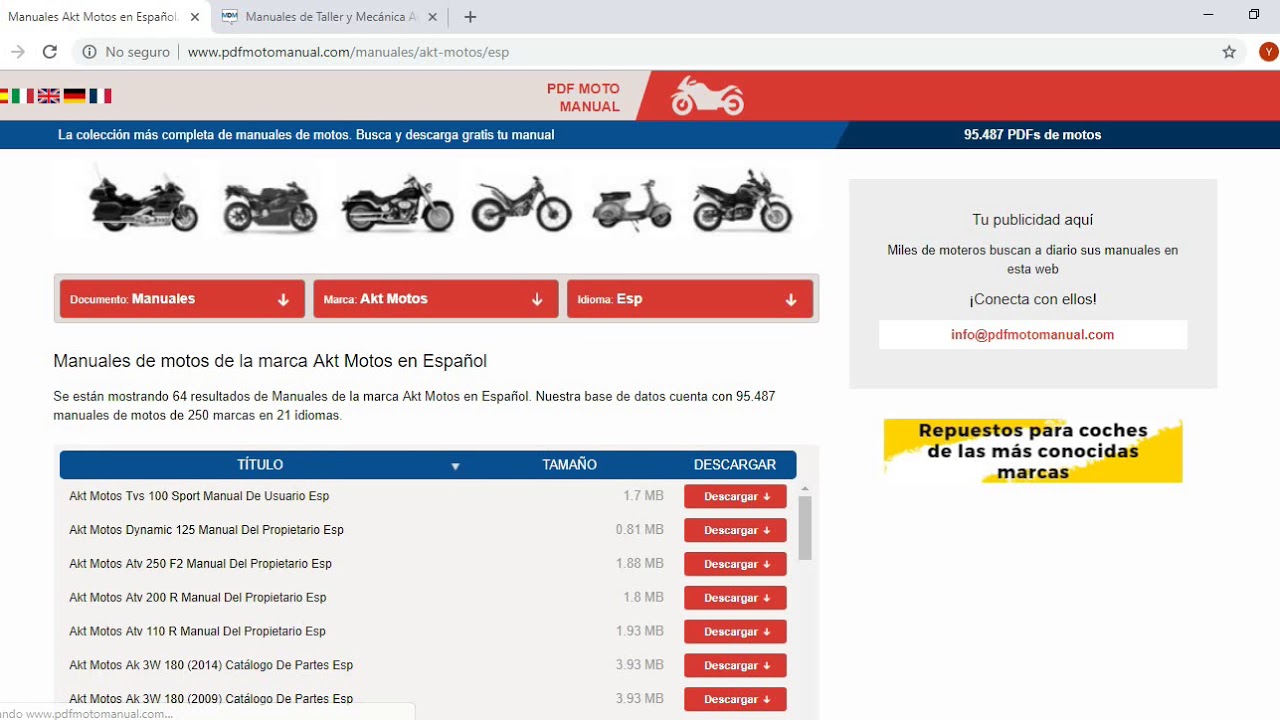Screen dimensions: 1280x720
Task: Select the trial bike image
Action: coord(521,203)
